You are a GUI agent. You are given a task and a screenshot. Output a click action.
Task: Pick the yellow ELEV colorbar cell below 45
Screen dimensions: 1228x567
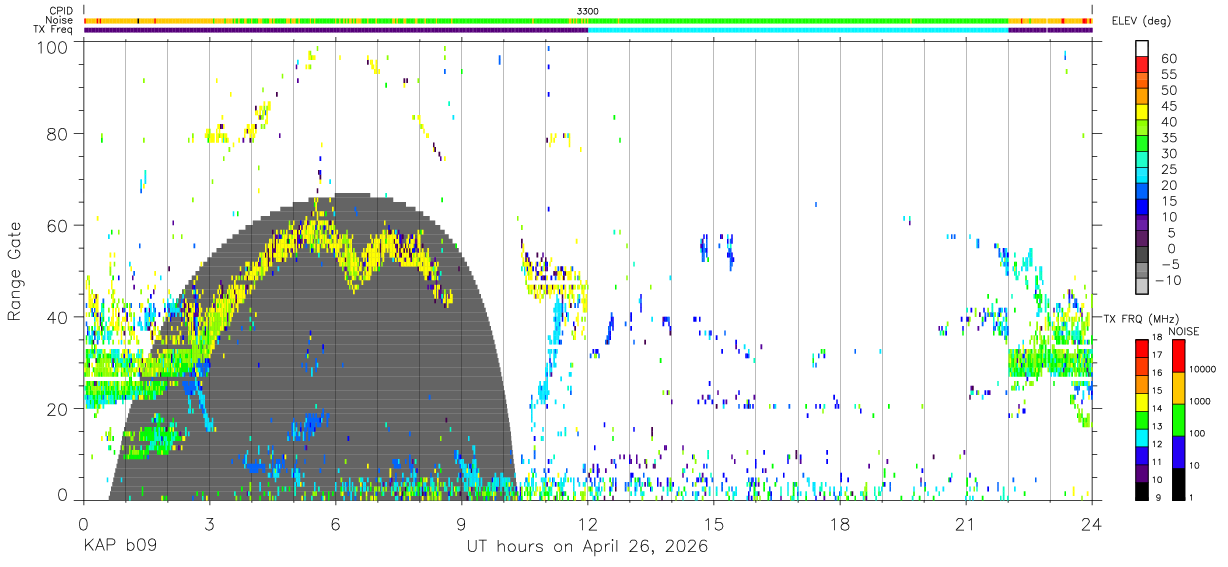pos(1142,112)
